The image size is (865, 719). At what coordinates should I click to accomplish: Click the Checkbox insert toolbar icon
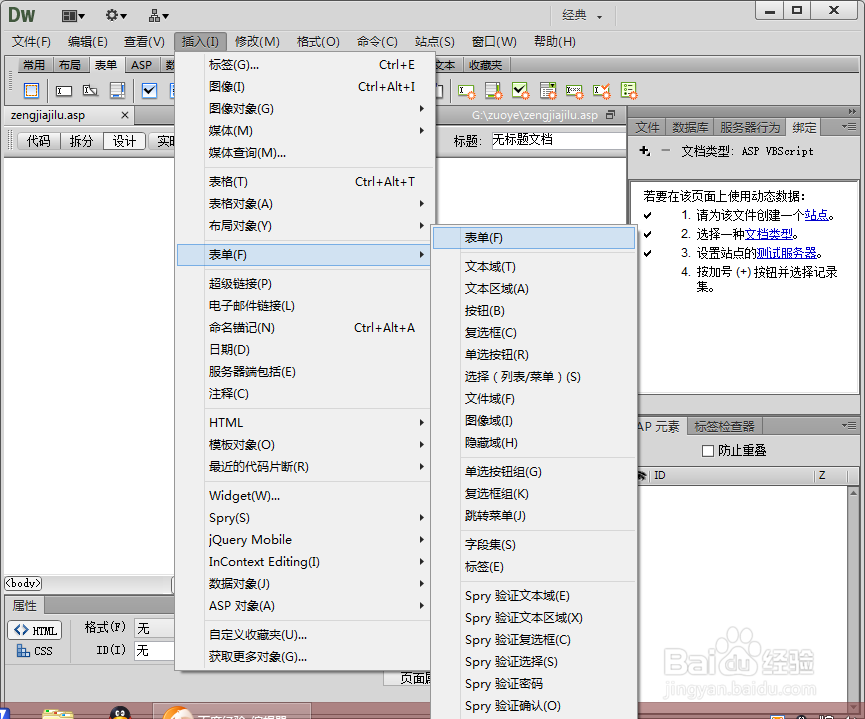coord(149,90)
